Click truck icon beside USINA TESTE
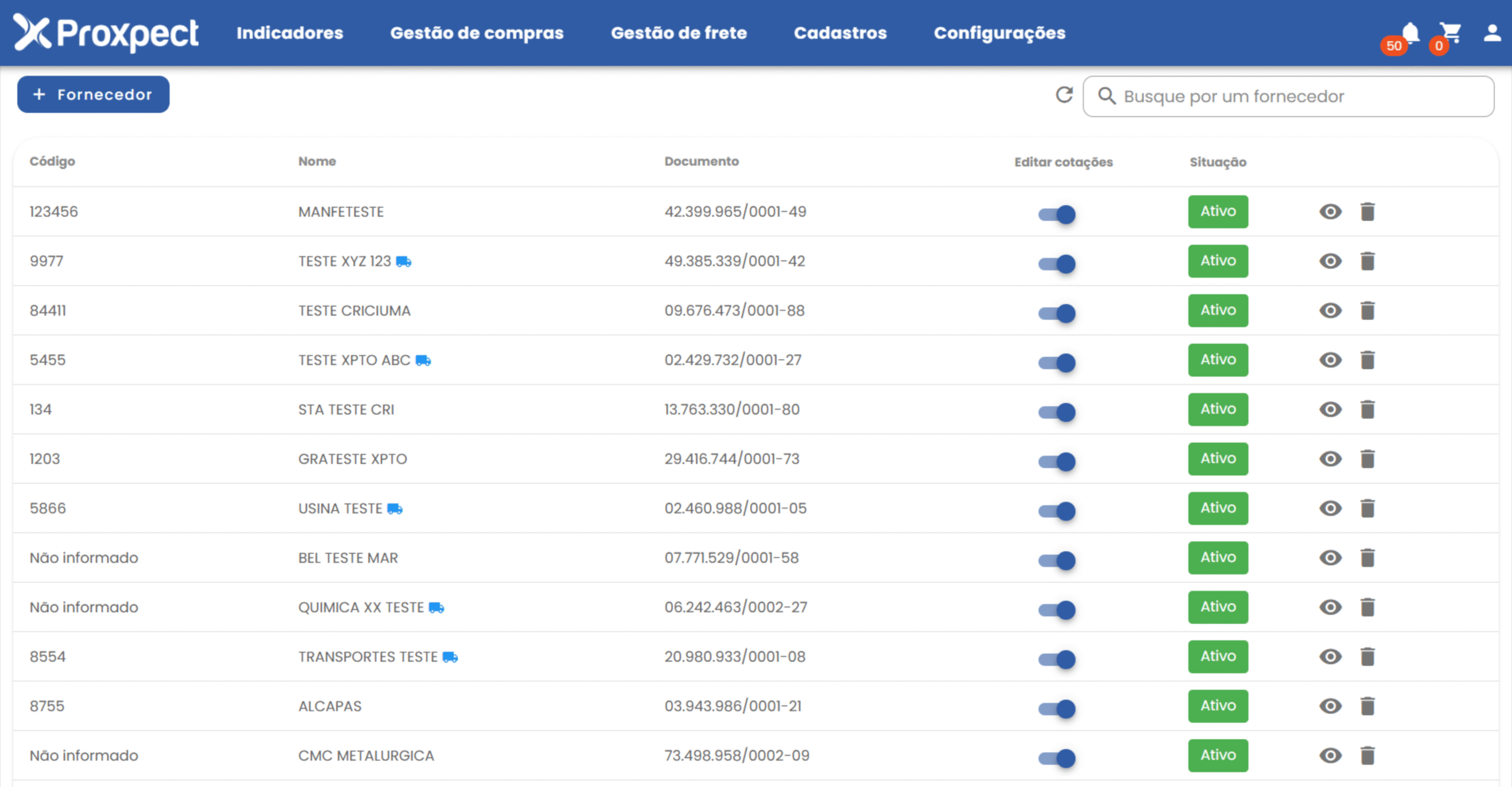This screenshot has height=787, width=1512. pyautogui.click(x=395, y=509)
